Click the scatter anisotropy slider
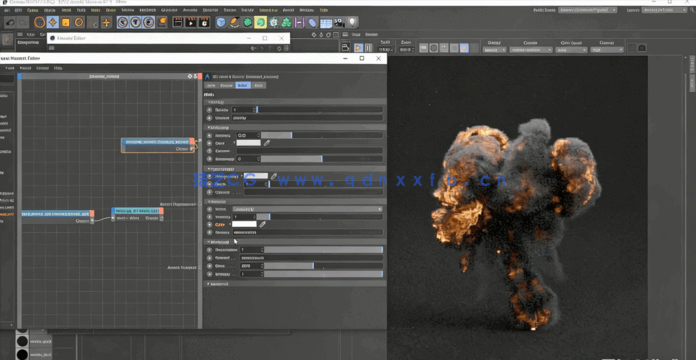The height and width of the screenshot is (360, 696). pyautogui.click(x=322, y=158)
